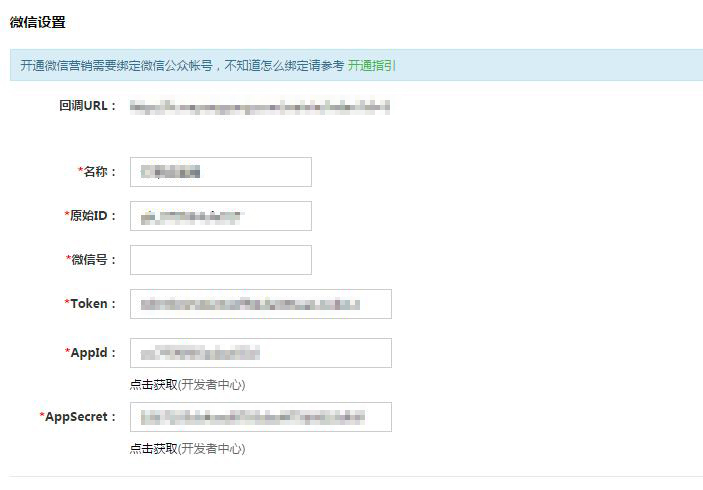Click the Token field label
The image size is (703, 490).
pyautogui.click(x=92, y=304)
